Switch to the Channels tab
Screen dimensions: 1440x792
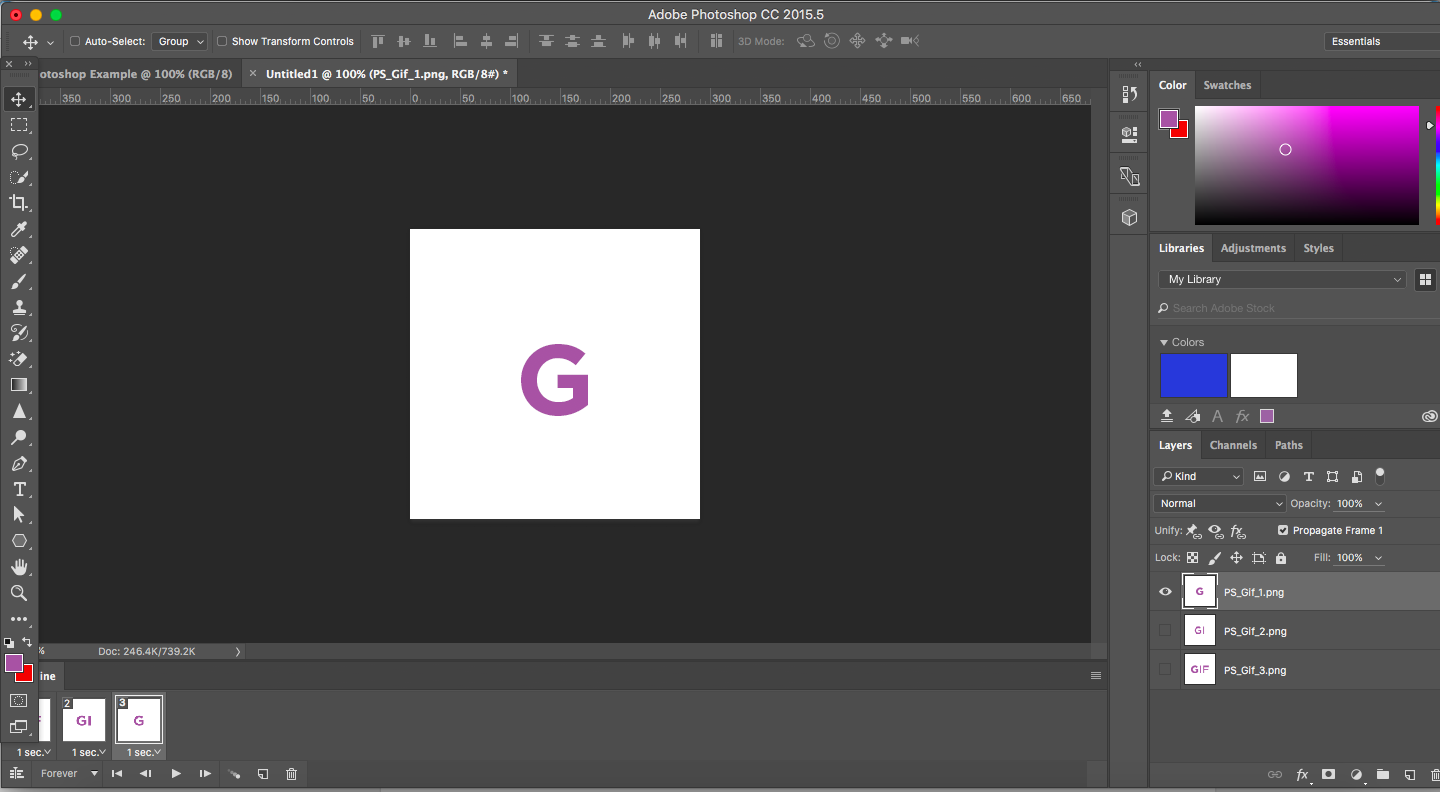pyautogui.click(x=1233, y=445)
